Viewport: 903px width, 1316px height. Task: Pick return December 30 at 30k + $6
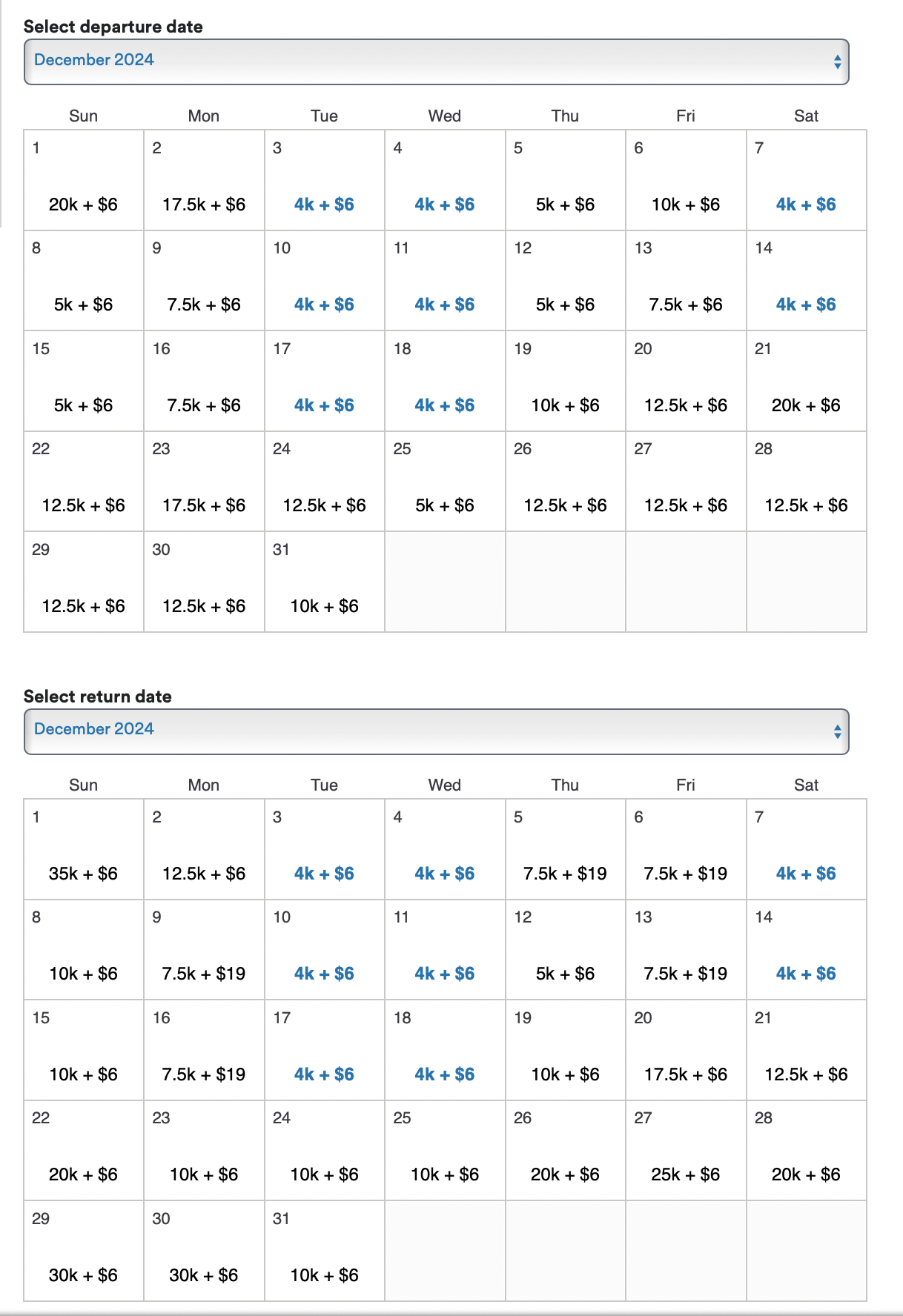point(203,1275)
